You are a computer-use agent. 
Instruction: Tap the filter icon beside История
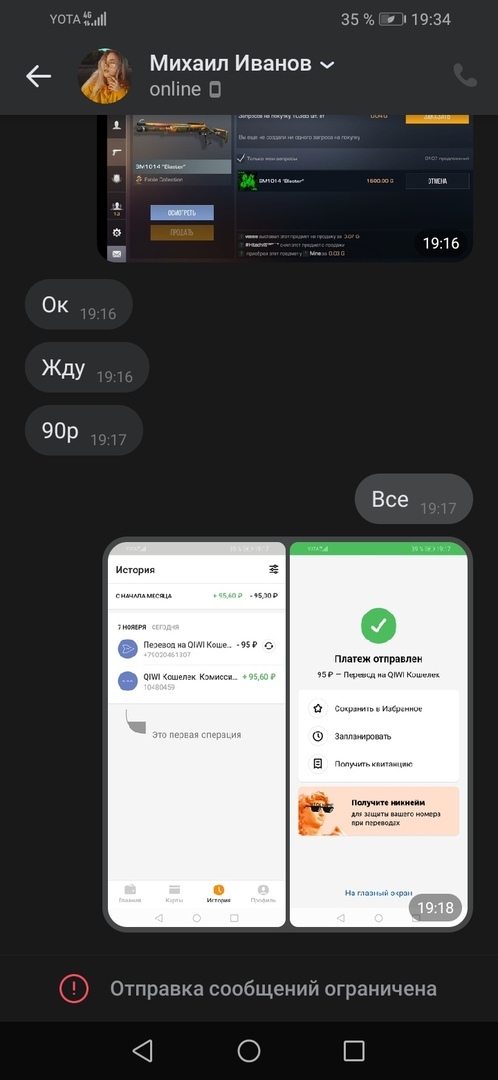273,569
